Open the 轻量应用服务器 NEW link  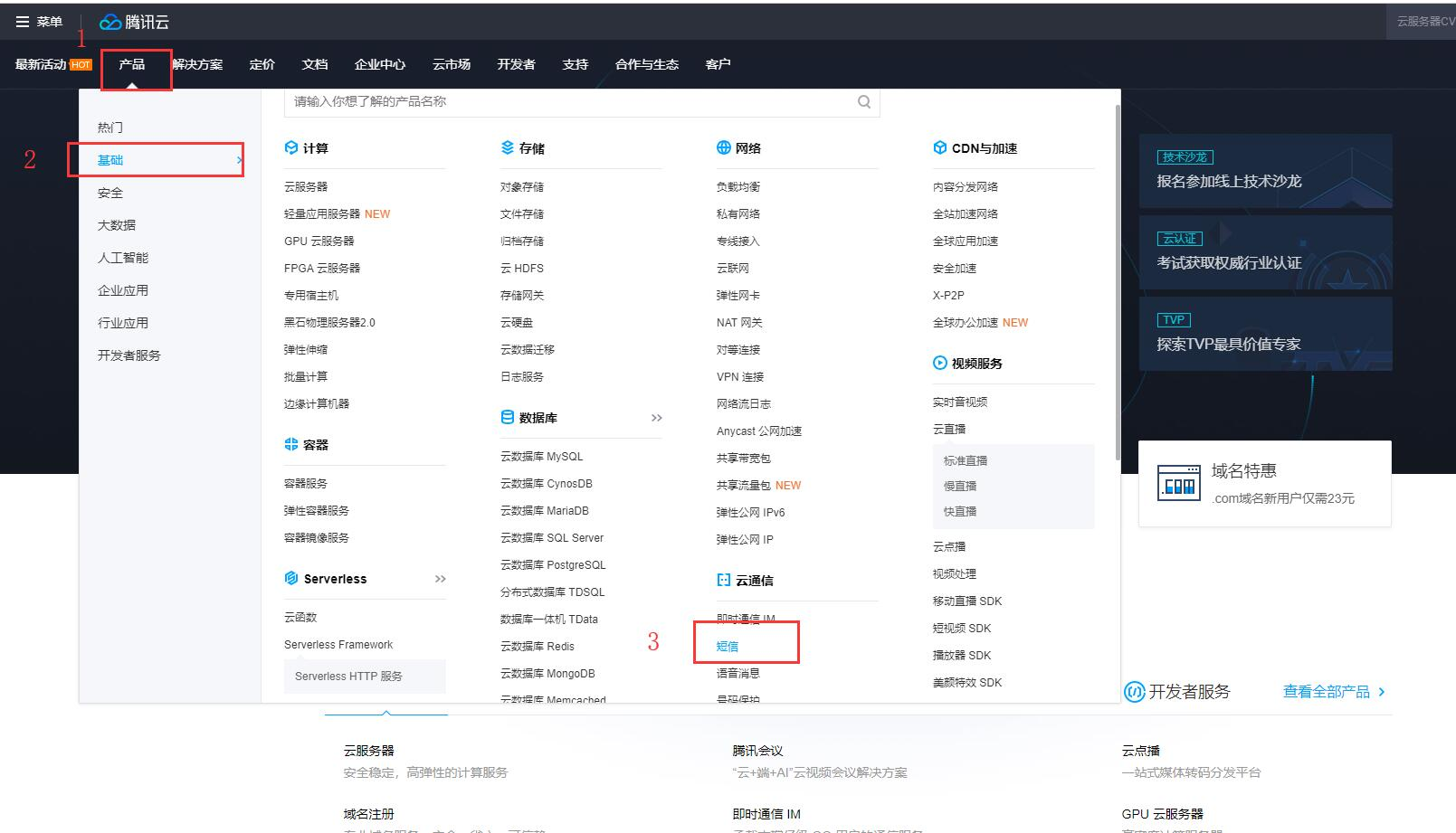pos(337,213)
